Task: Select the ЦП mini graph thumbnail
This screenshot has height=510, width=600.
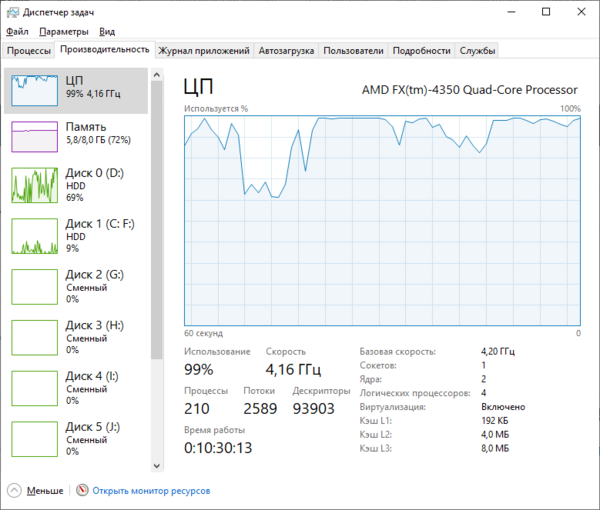Action: tap(34, 91)
